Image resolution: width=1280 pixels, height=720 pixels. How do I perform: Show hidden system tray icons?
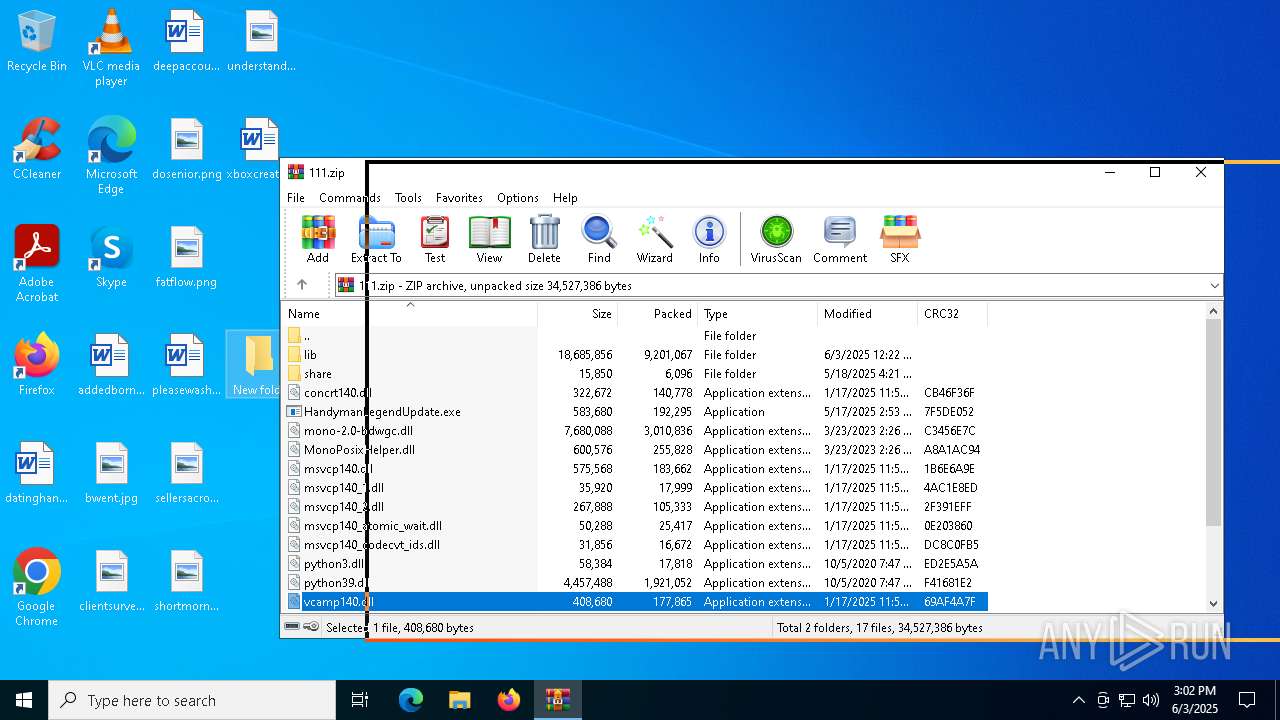coord(1079,700)
